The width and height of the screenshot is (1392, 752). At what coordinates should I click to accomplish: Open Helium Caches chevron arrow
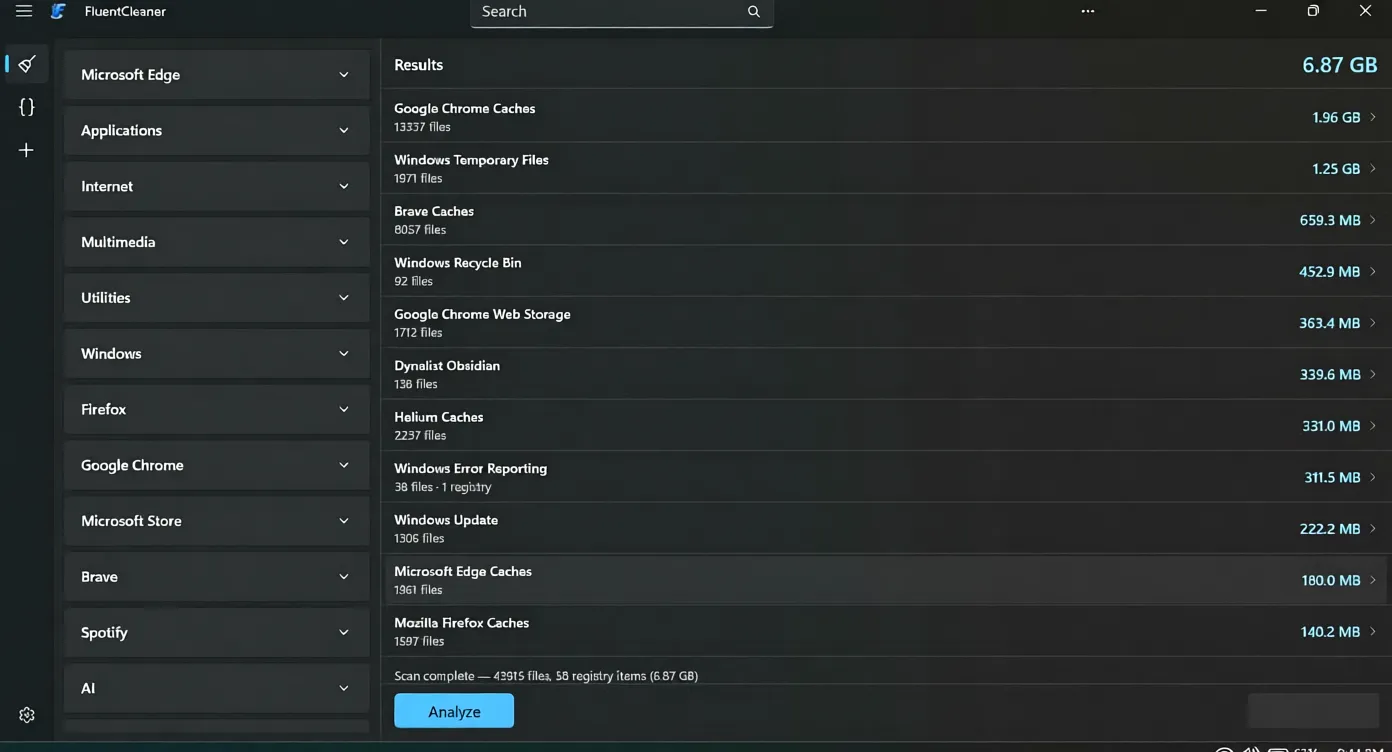pyautogui.click(x=1373, y=426)
